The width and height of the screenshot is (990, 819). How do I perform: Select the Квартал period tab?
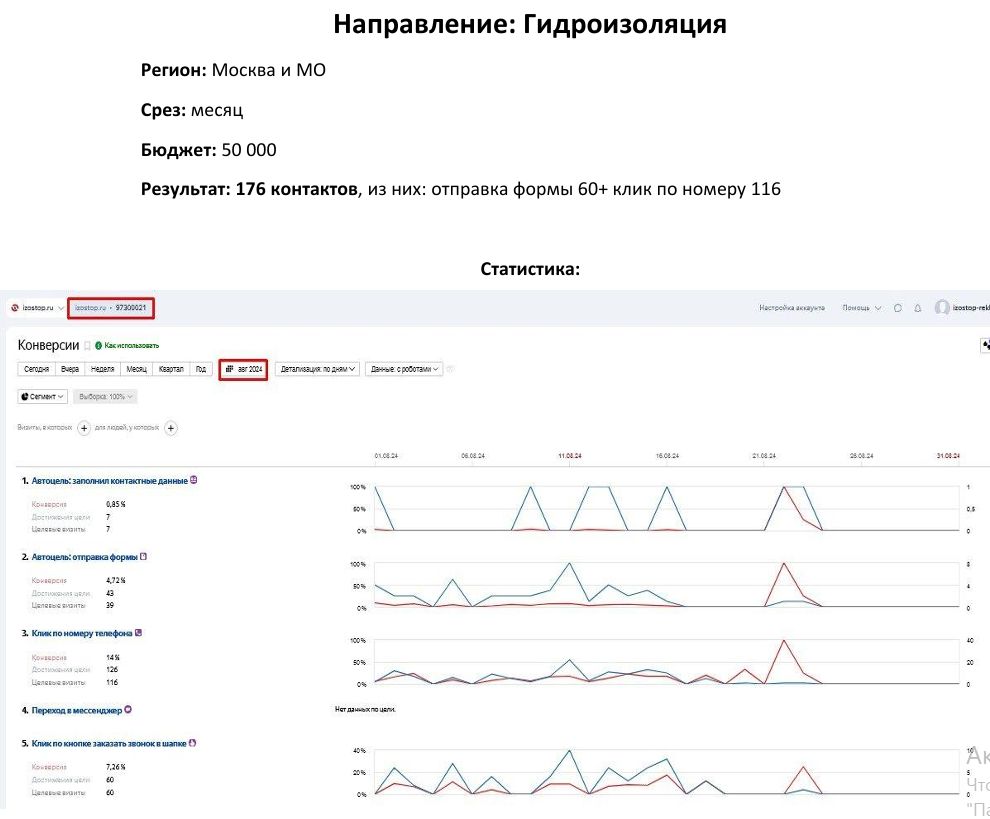point(171,369)
